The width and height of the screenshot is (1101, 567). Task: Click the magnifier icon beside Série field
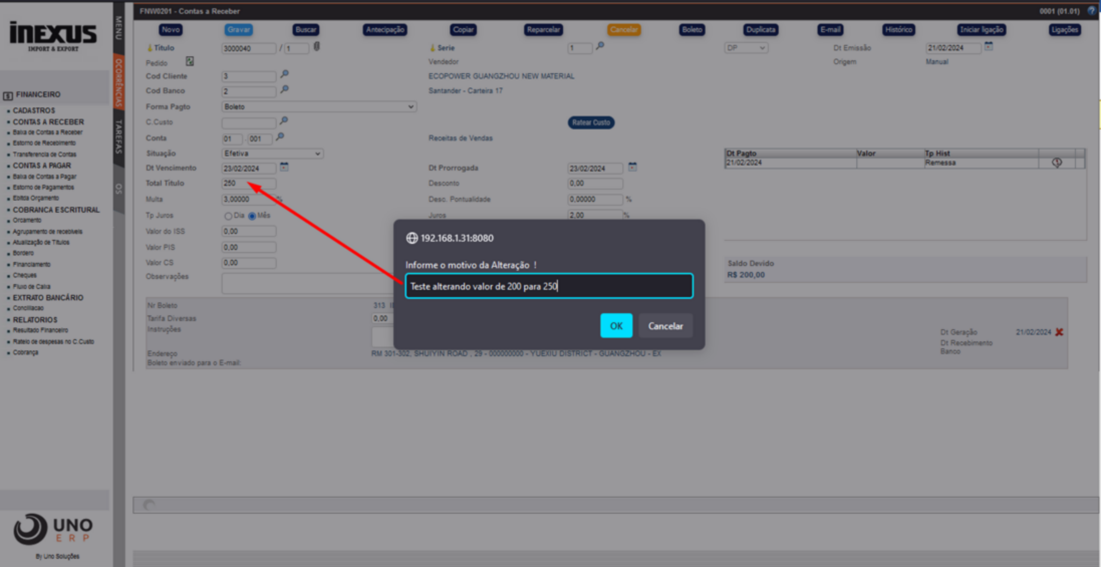click(600, 47)
